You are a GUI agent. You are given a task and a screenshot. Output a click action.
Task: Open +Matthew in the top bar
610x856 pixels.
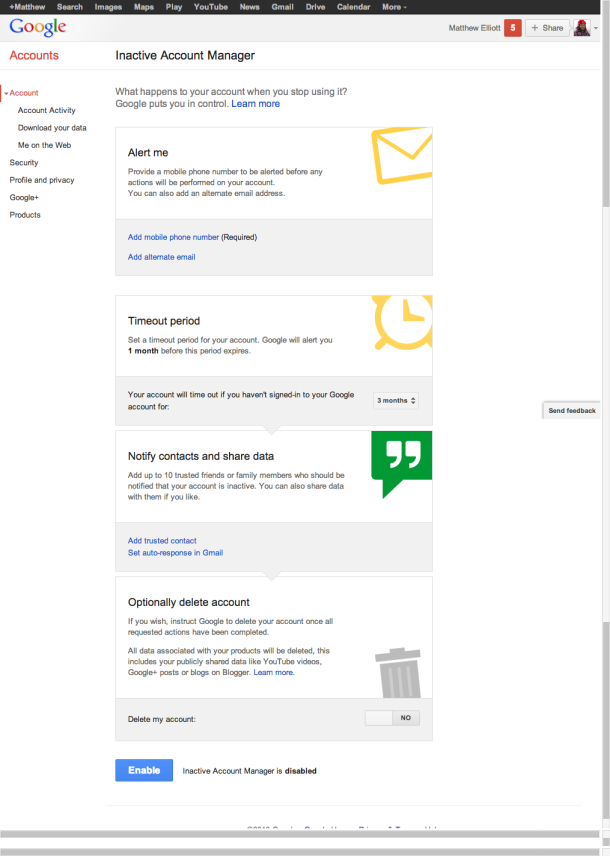(27, 7)
